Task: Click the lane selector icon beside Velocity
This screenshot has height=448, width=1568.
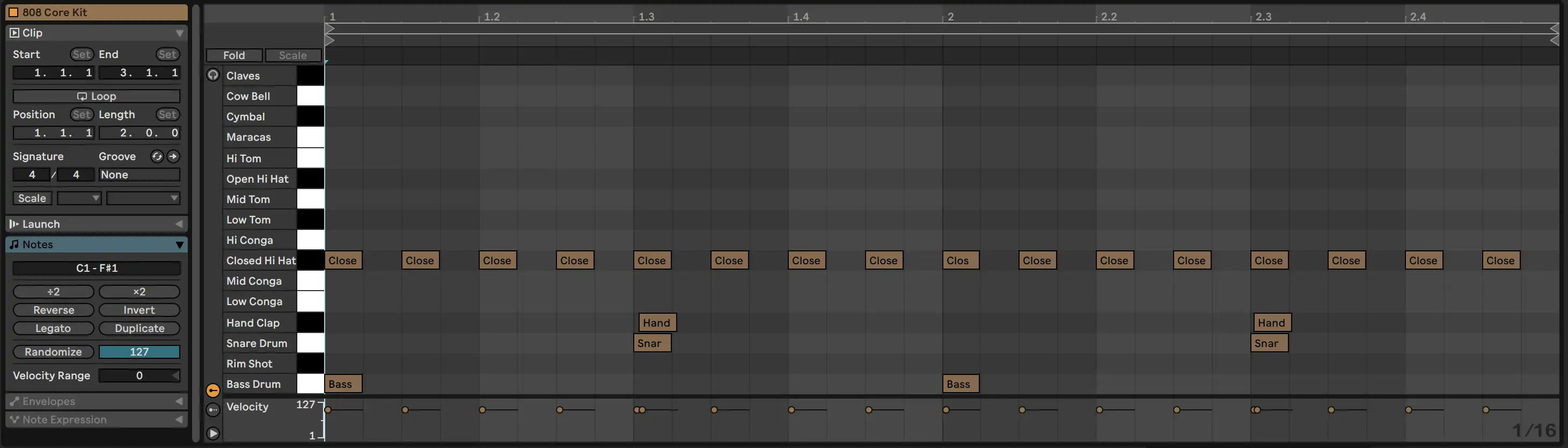Action: tap(213, 410)
